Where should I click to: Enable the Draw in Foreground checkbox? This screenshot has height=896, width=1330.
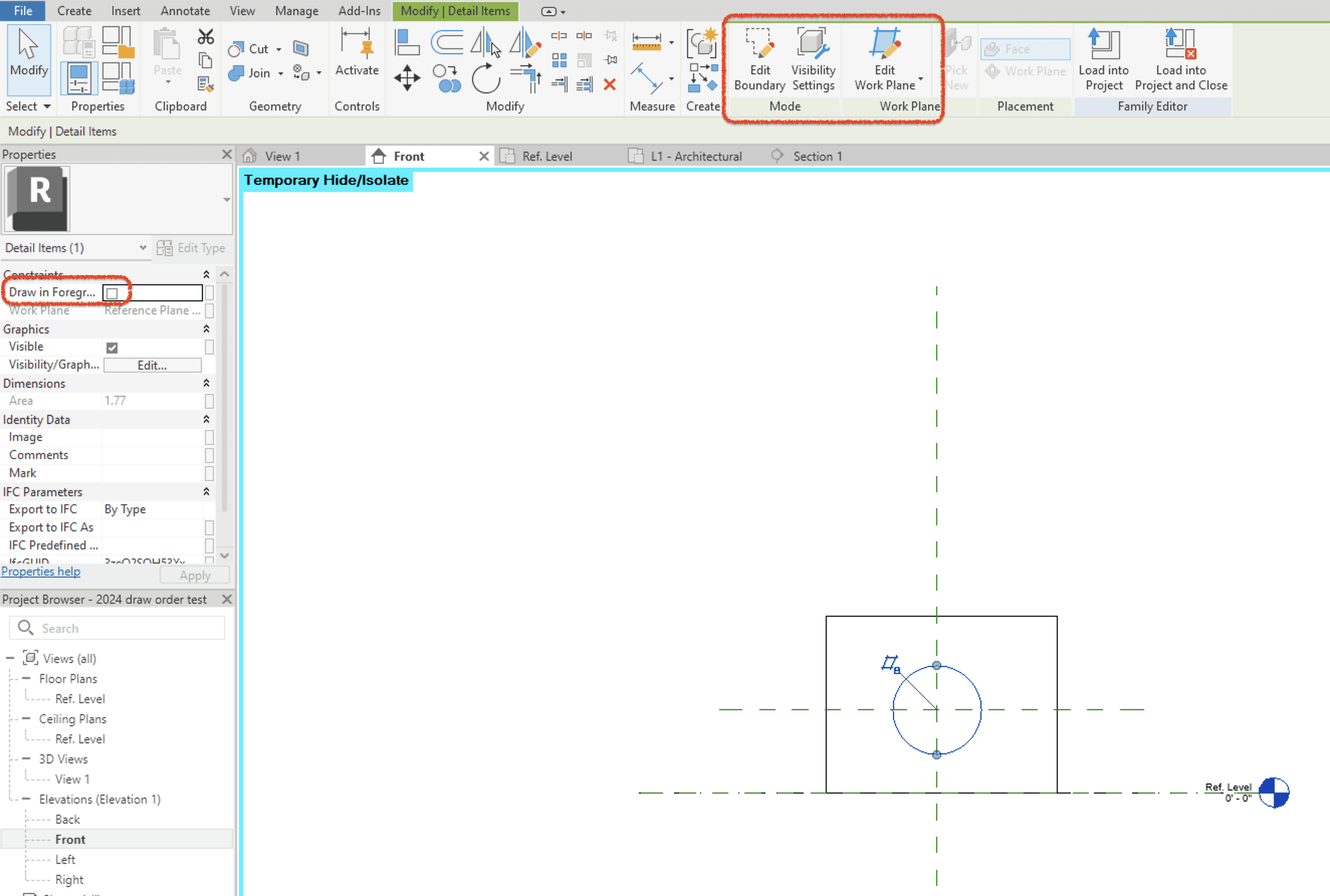[112, 293]
